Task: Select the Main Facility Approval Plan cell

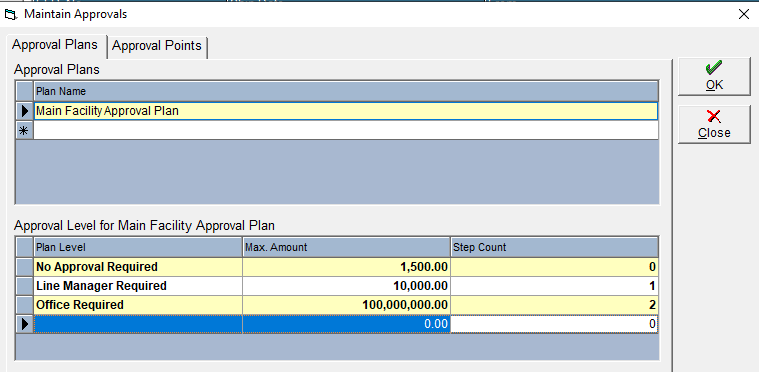Action: [x=346, y=111]
